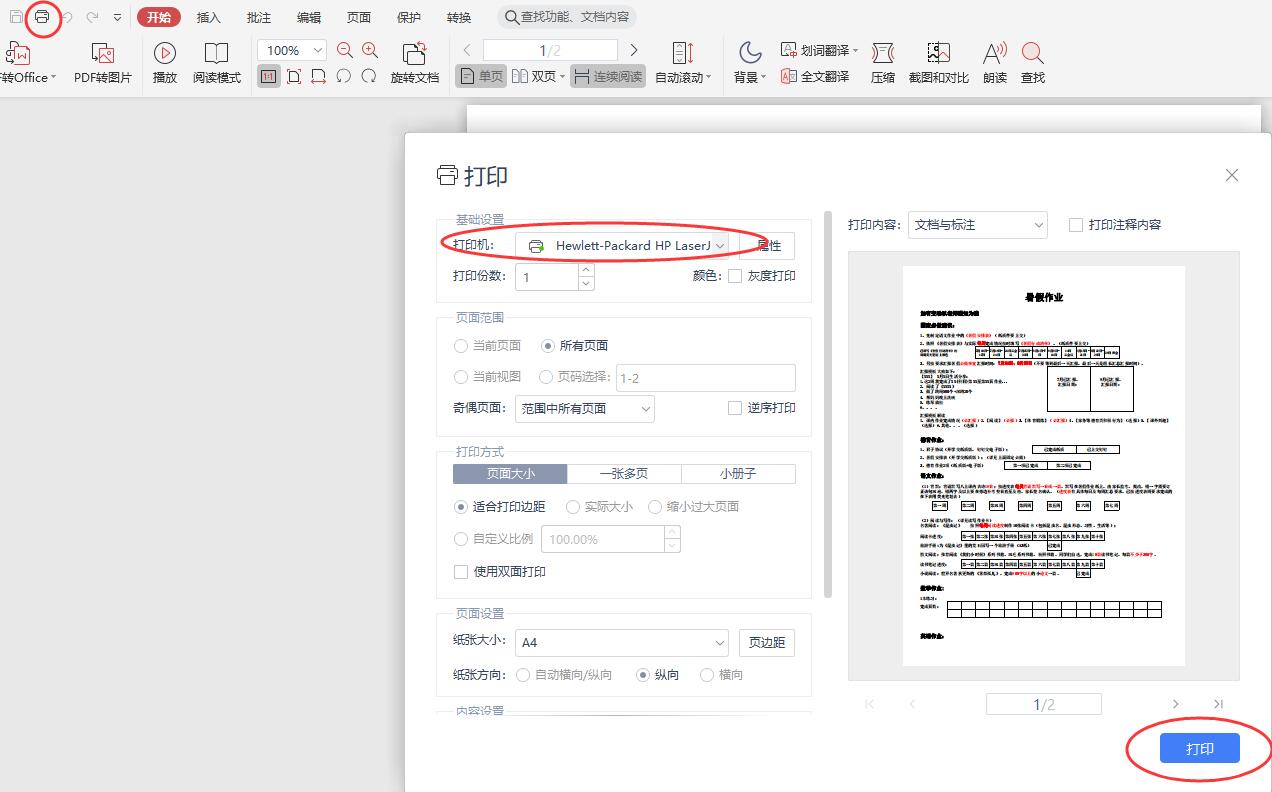Open the 插入 ribbon tab

point(209,18)
